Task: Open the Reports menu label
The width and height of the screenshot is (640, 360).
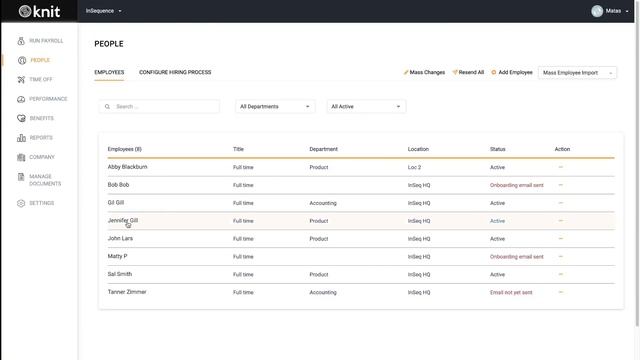Action: (41, 138)
